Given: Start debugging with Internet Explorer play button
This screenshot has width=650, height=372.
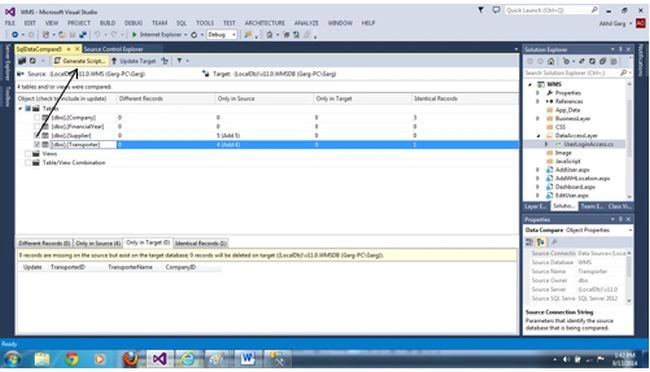Looking at the screenshot, I should coord(134,34).
